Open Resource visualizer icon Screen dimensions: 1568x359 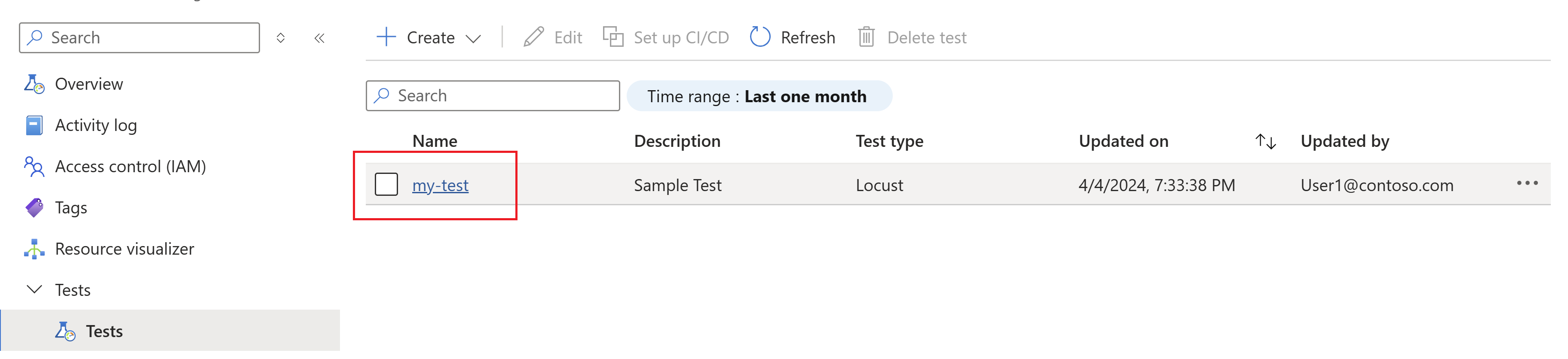pyautogui.click(x=34, y=249)
